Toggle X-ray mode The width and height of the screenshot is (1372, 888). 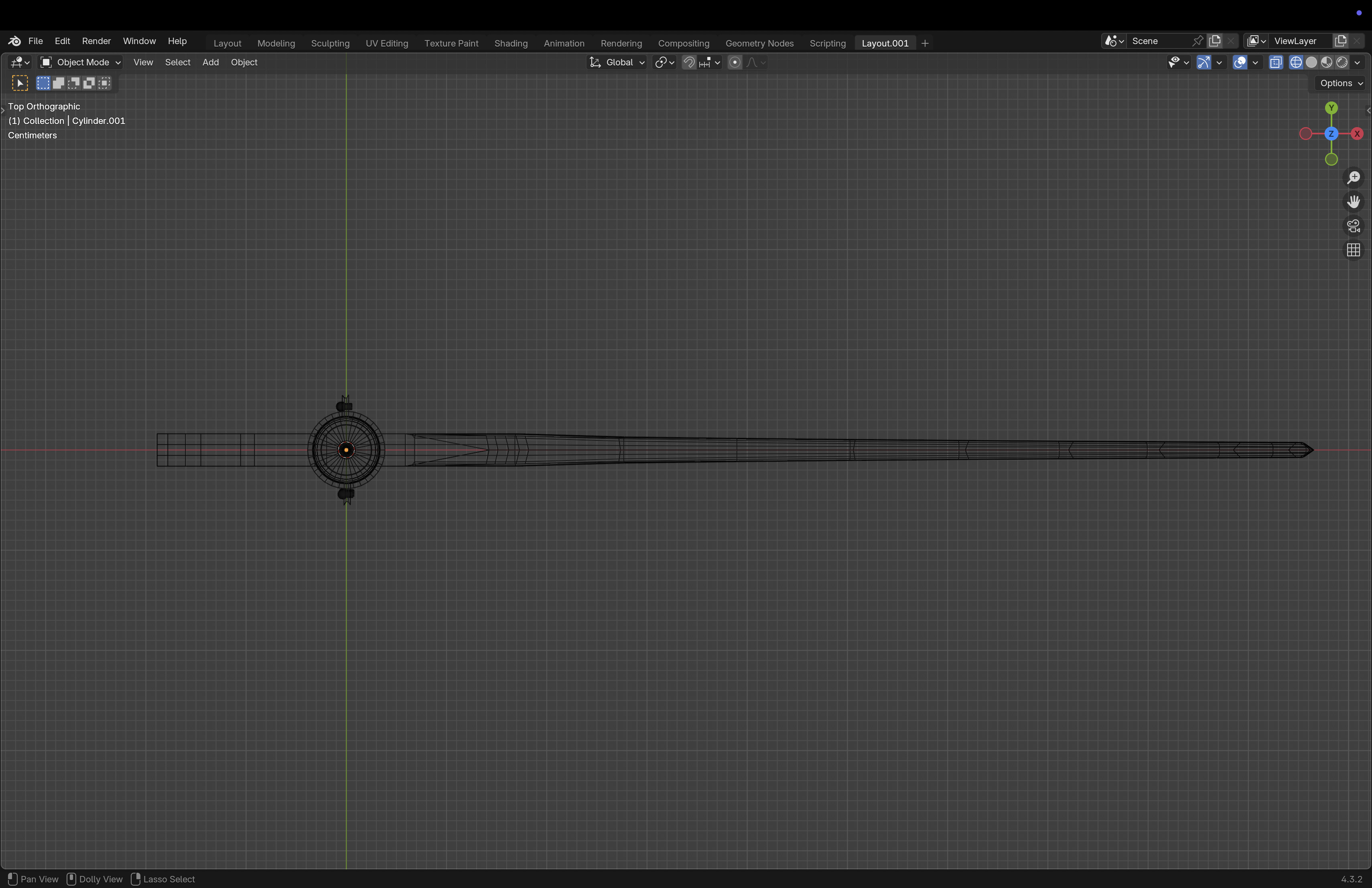[1276, 62]
